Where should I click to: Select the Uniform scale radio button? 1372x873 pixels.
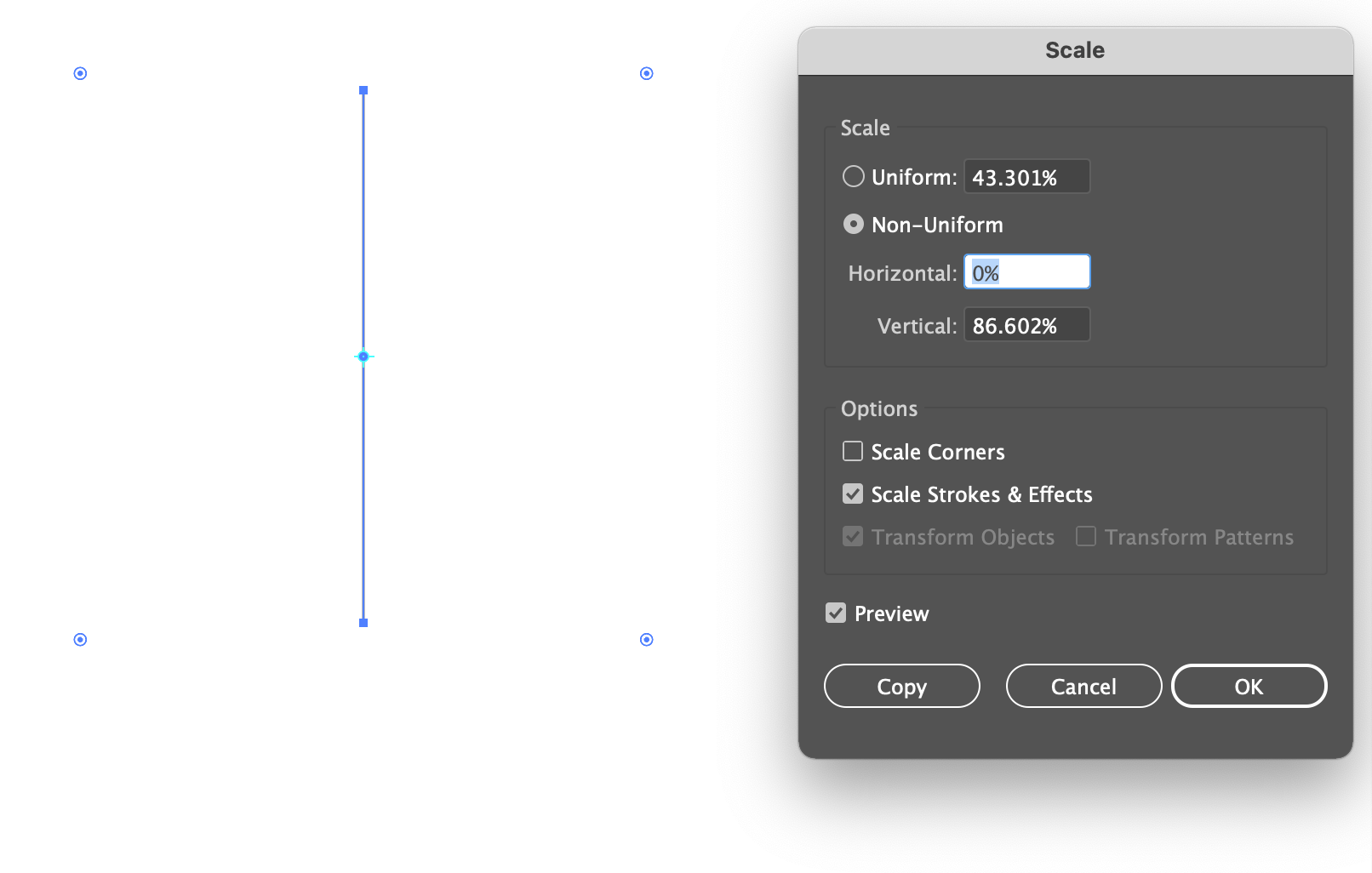[853, 176]
